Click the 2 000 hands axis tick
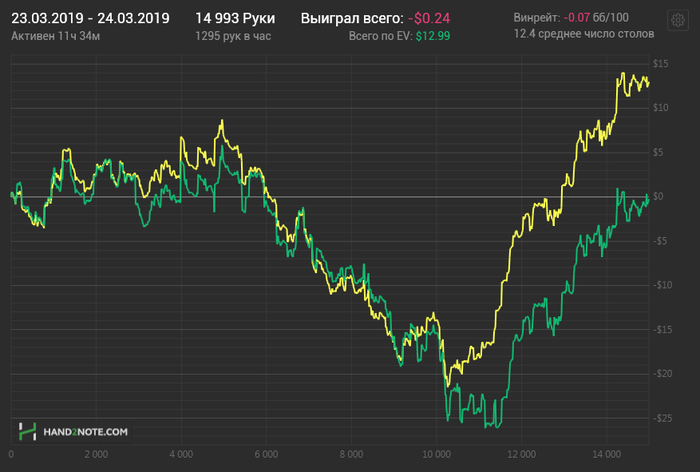The width and height of the screenshot is (700, 472). tap(96, 453)
